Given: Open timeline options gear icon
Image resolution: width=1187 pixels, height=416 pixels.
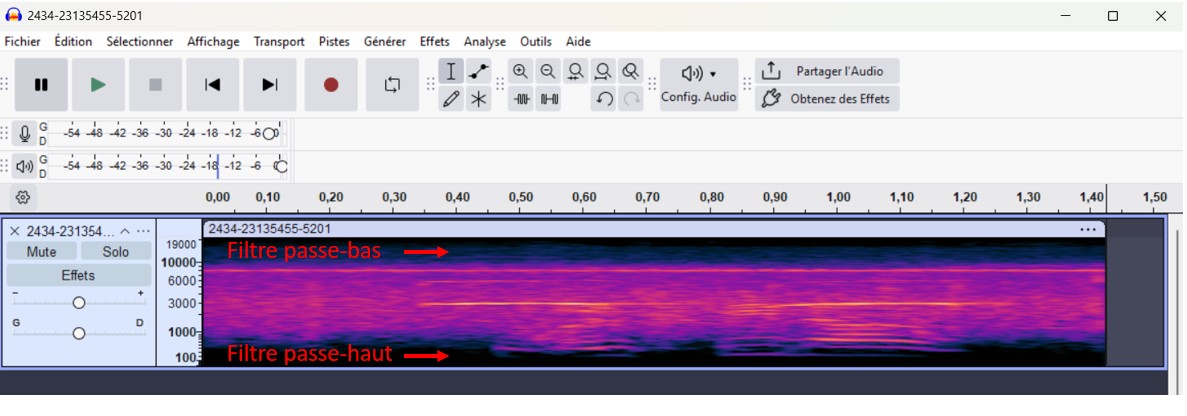Looking at the screenshot, I should (x=23, y=197).
